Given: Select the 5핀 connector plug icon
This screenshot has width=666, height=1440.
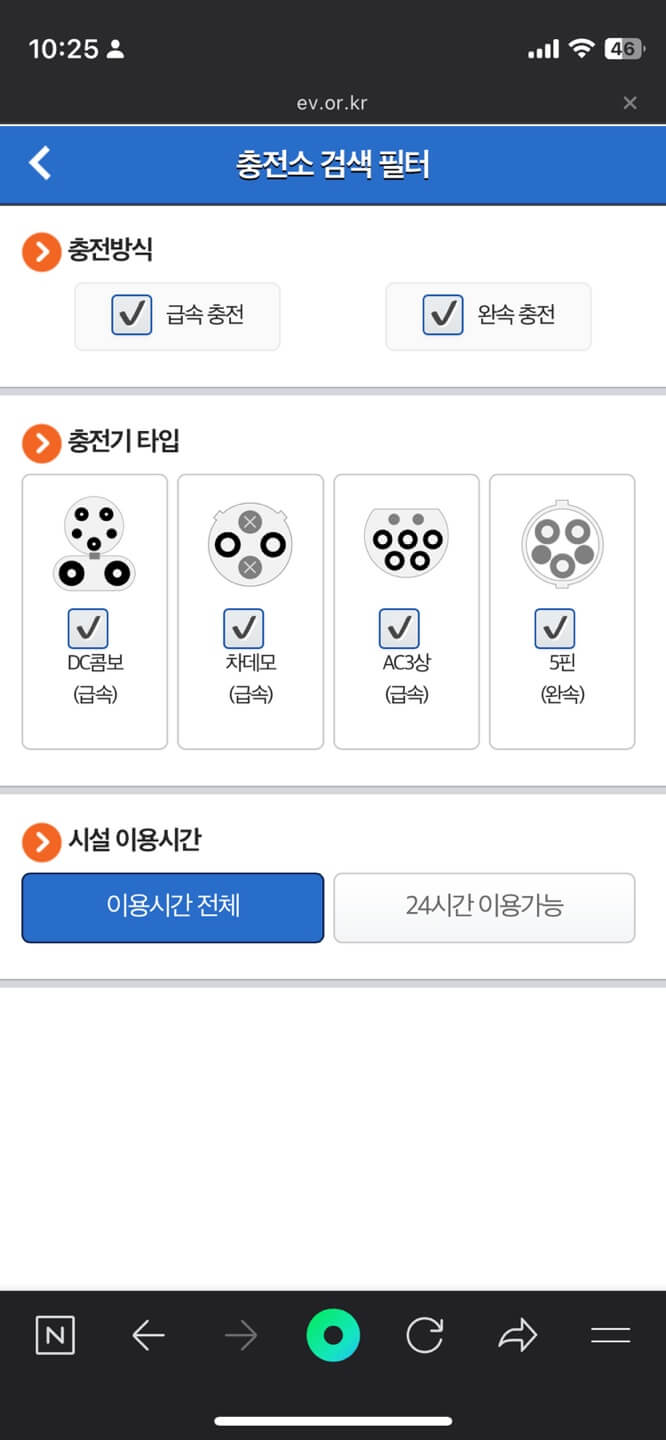Looking at the screenshot, I should [x=562, y=543].
